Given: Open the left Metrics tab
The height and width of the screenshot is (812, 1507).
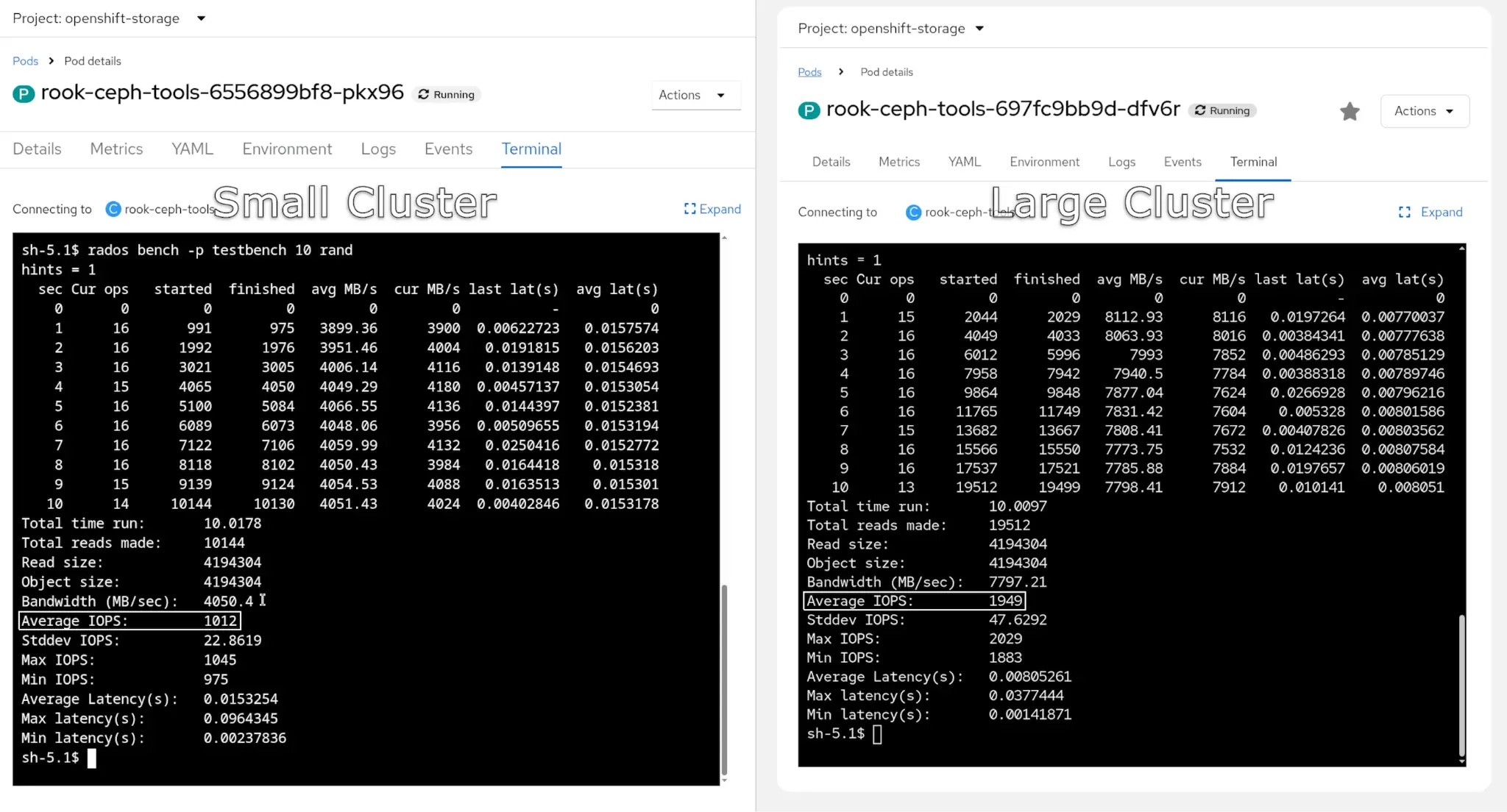Looking at the screenshot, I should pos(116,149).
